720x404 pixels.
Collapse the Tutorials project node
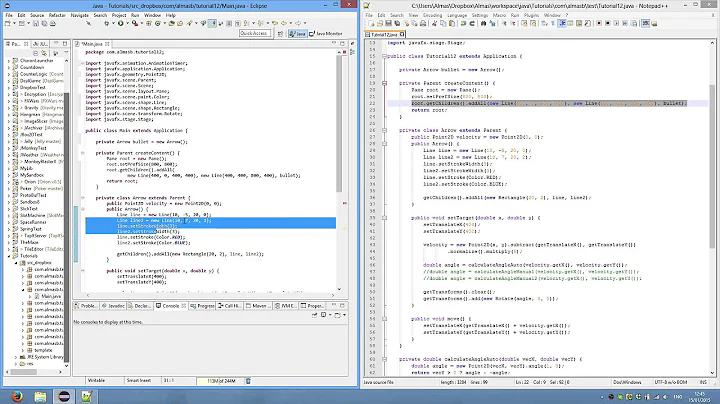(x=9, y=256)
